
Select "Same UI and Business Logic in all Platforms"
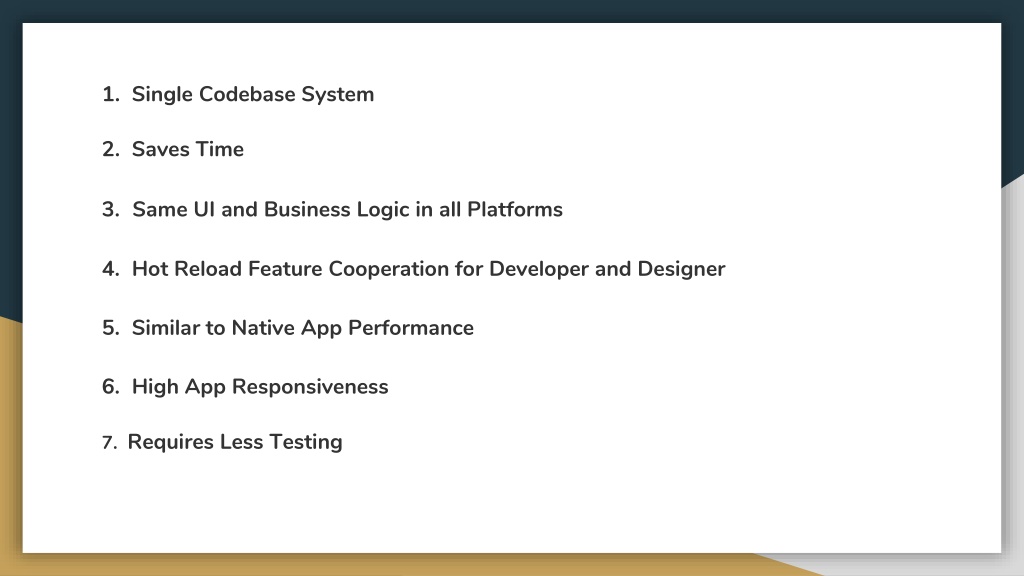(x=347, y=210)
